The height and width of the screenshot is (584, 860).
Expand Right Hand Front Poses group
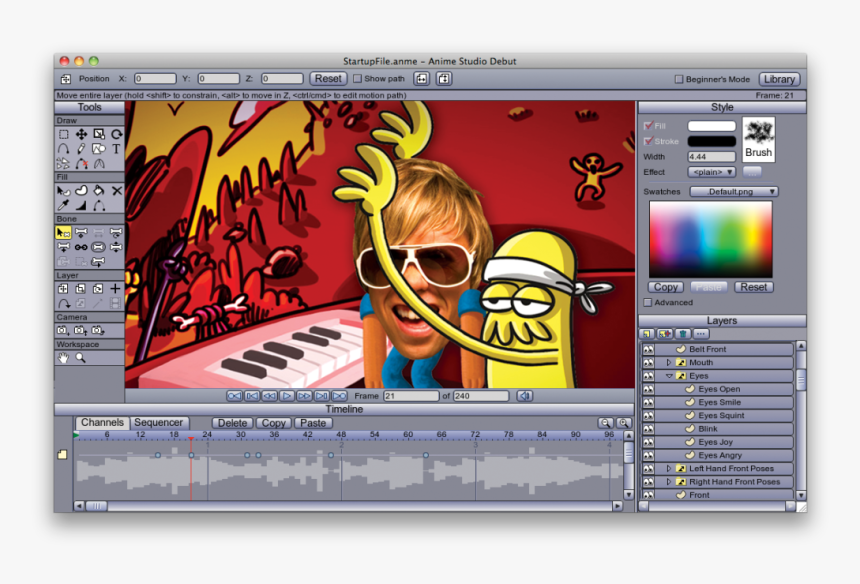click(x=669, y=482)
